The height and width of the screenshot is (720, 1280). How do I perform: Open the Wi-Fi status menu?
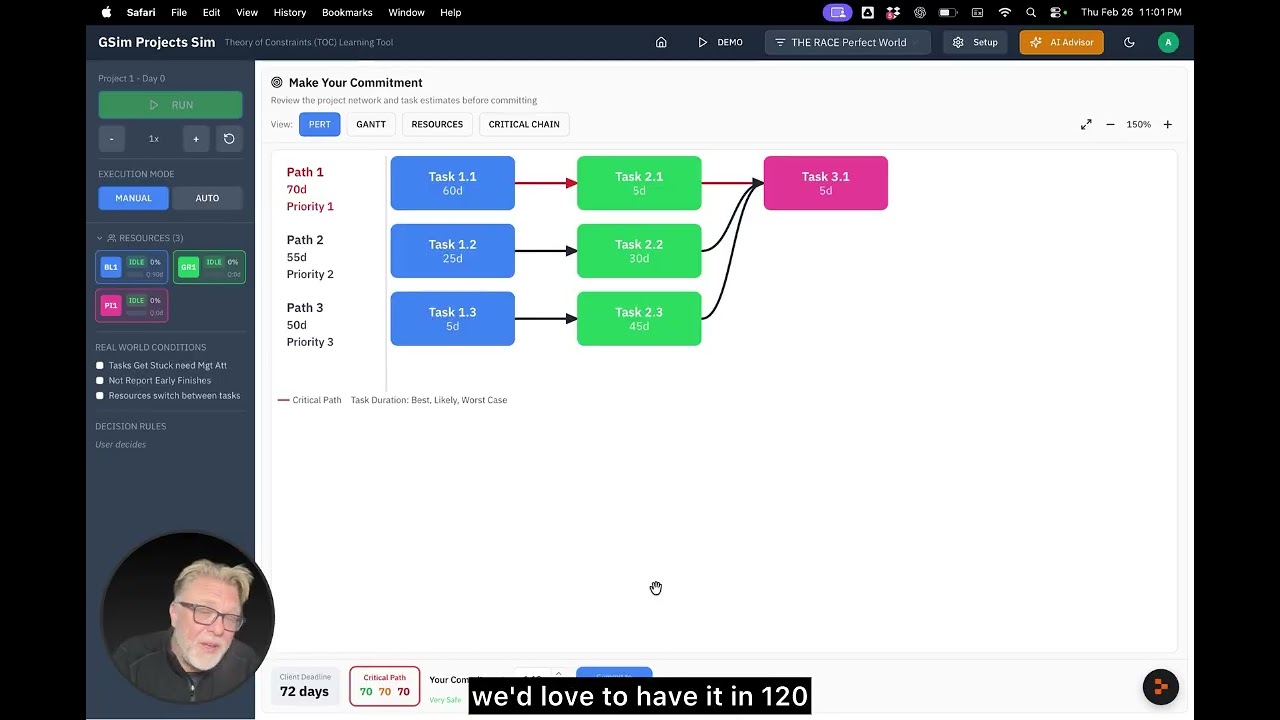(x=1005, y=12)
